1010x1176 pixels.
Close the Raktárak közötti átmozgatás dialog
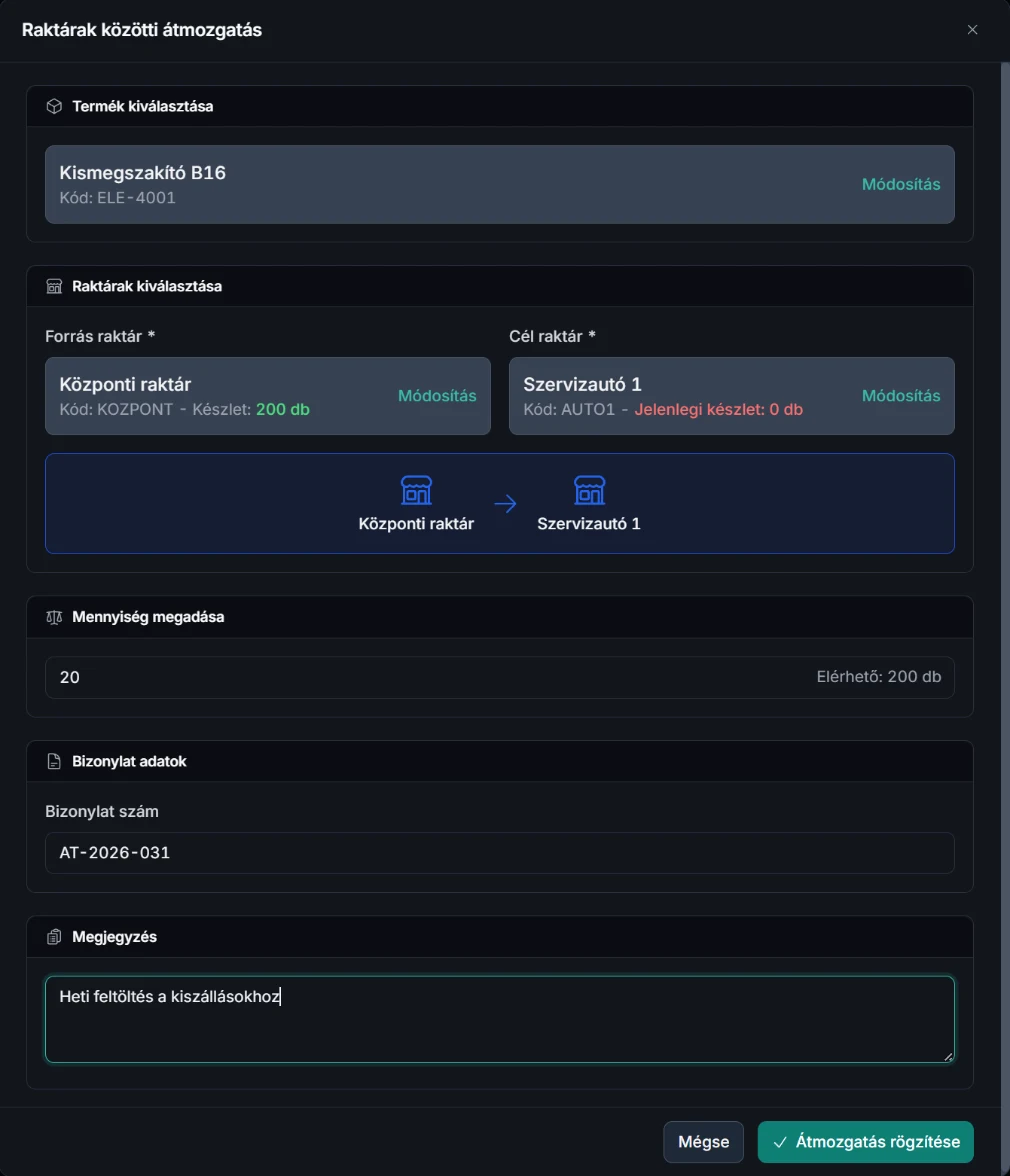[973, 30]
